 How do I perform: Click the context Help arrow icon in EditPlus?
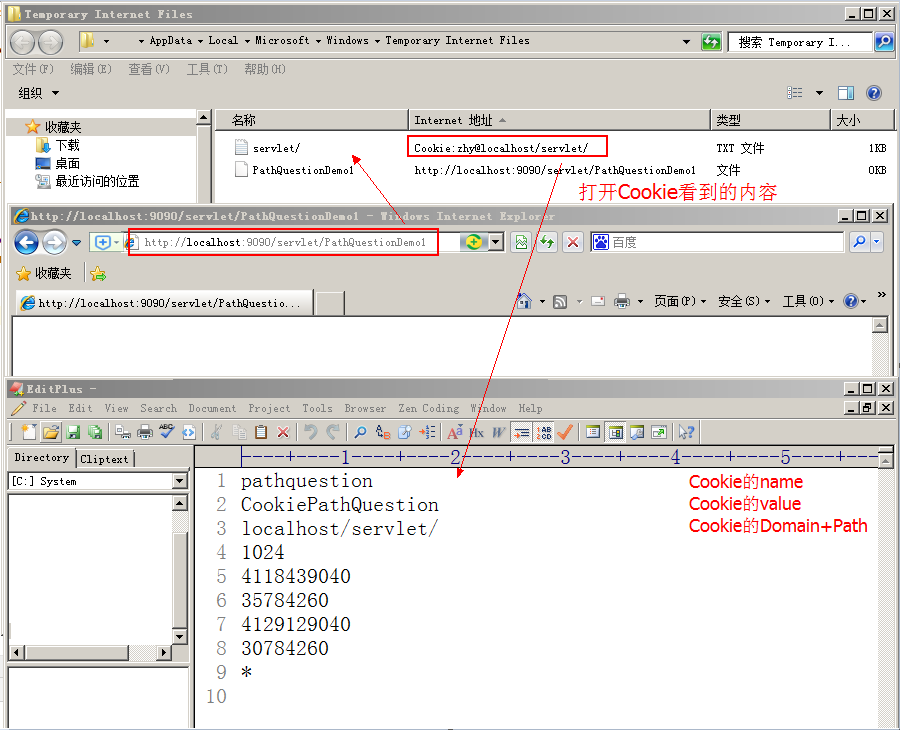pos(686,432)
